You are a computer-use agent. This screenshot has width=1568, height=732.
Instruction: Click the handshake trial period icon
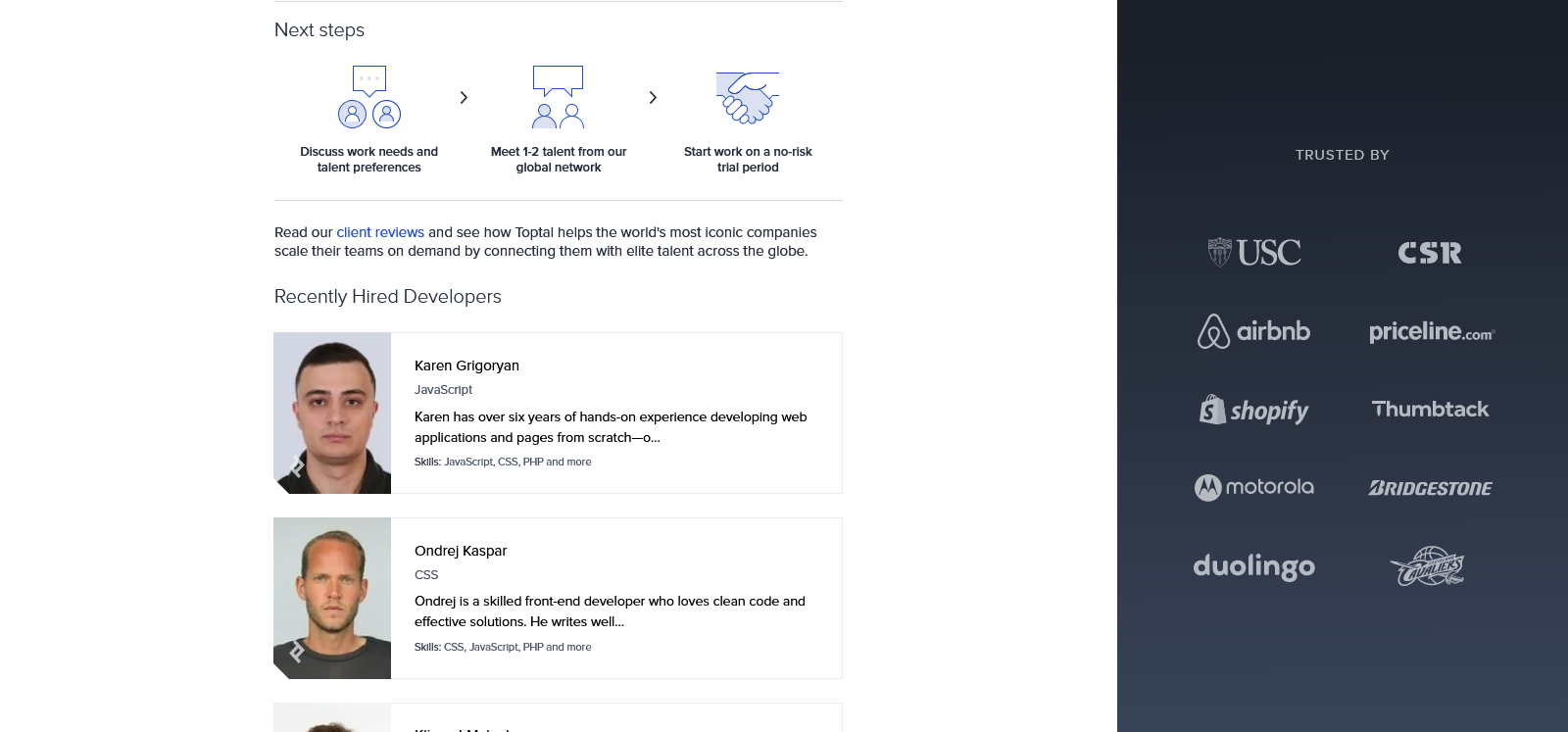click(748, 98)
